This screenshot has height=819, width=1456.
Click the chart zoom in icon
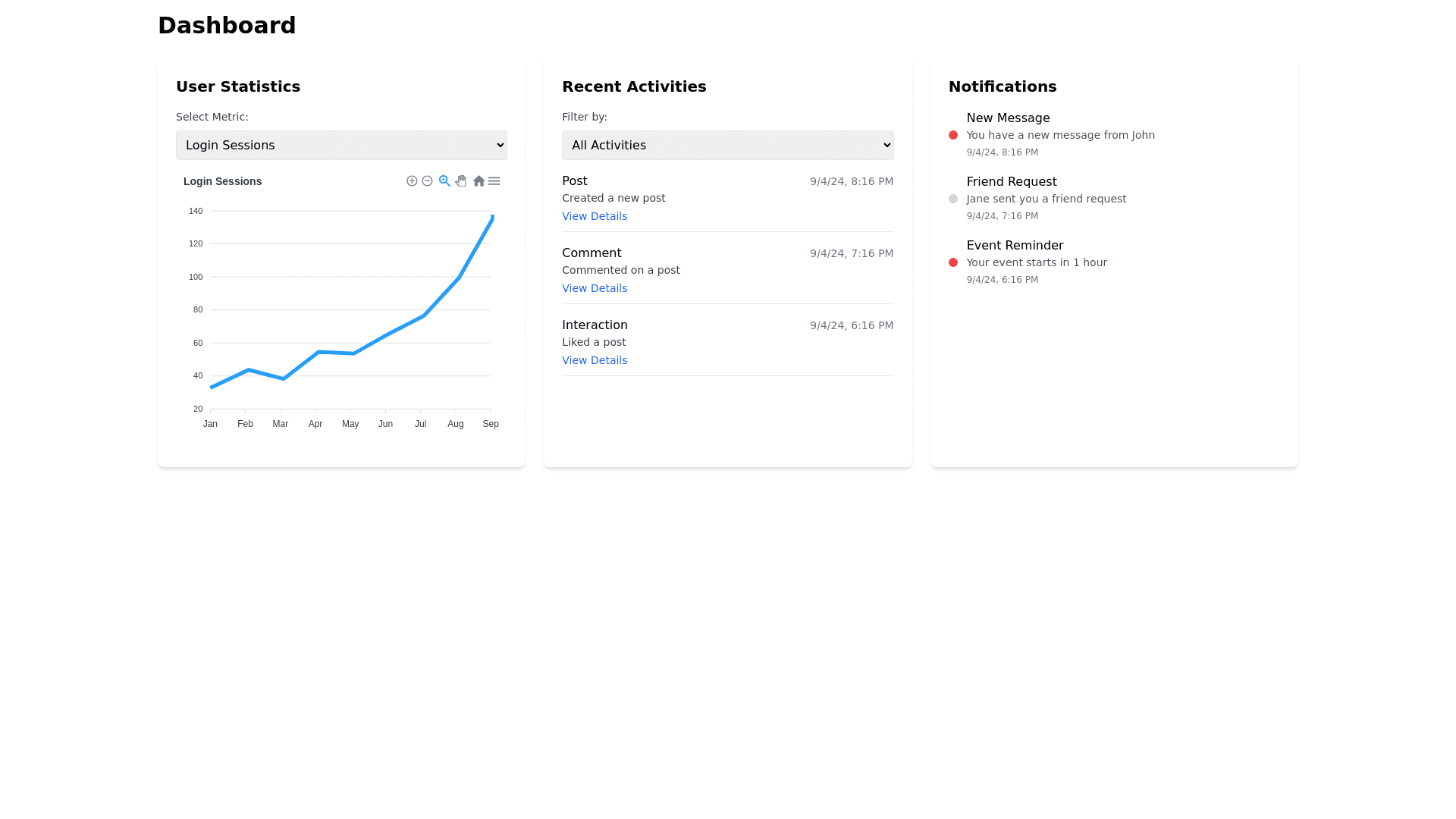click(x=412, y=181)
